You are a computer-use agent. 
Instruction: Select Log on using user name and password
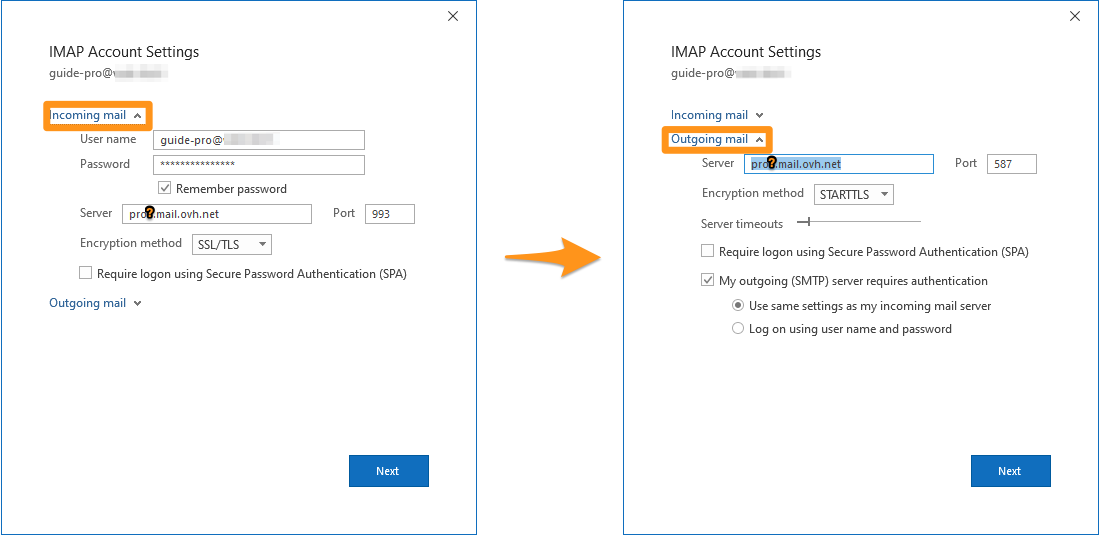click(x=738, y=329)
